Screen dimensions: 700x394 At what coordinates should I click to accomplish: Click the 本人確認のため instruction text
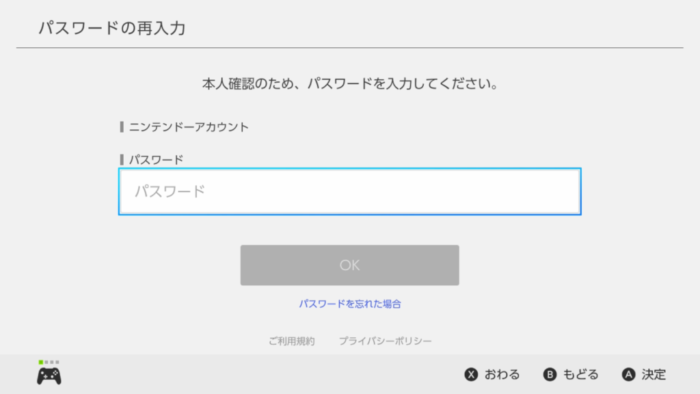tap(350, 83)
